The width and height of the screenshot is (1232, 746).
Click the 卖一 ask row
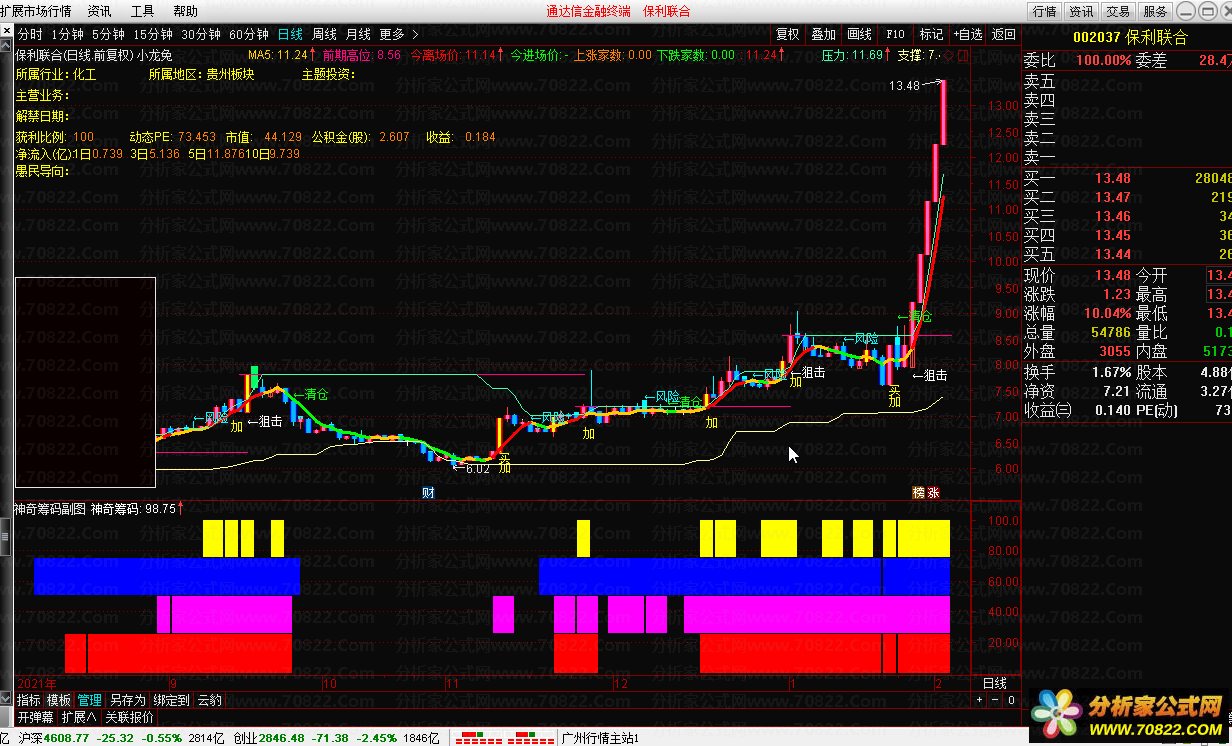pyautogui.click(x=1127, y=158)
